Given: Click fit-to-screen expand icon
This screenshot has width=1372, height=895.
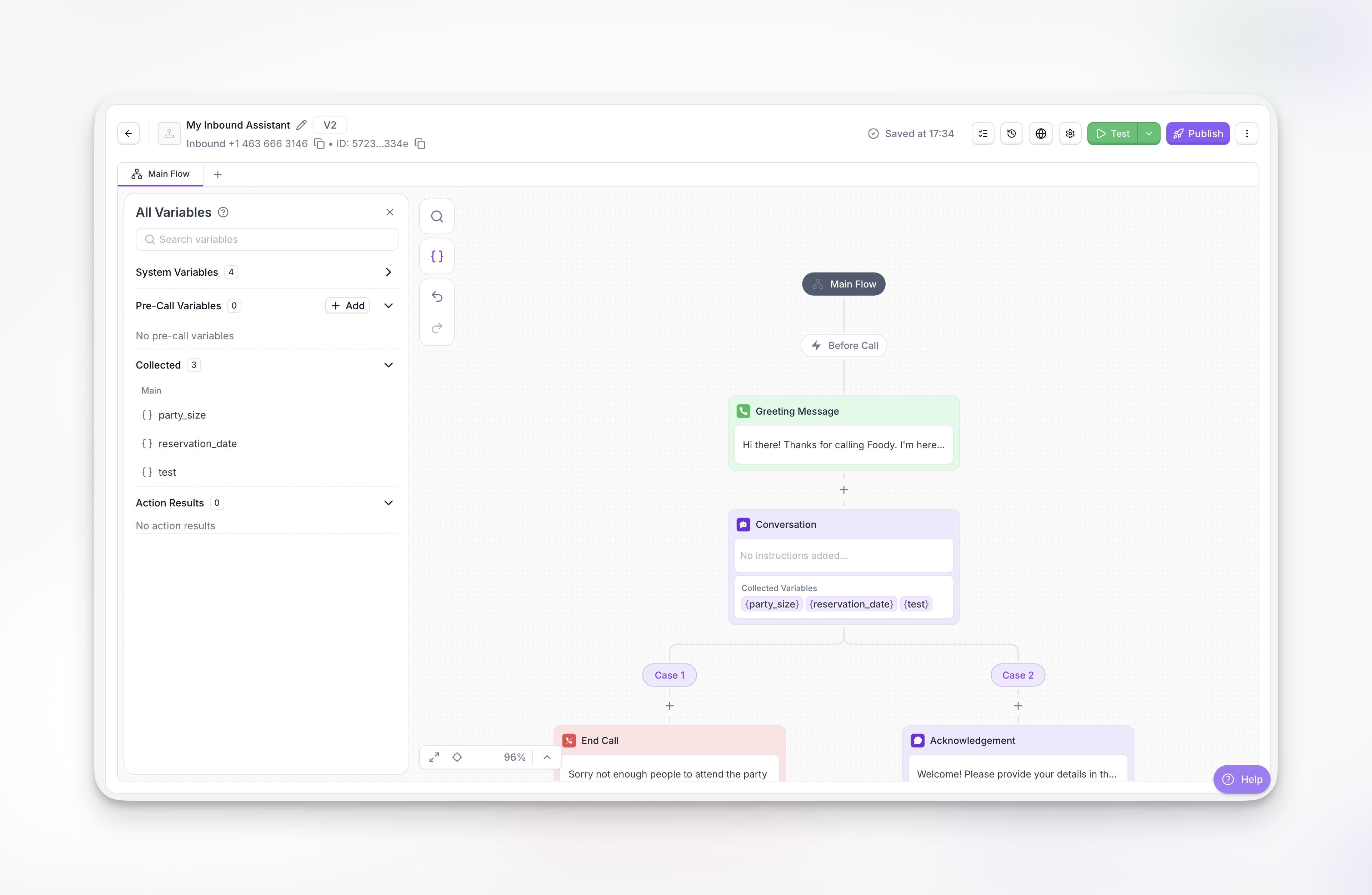Looking at the screenshot, I should (x=434, y=757).
